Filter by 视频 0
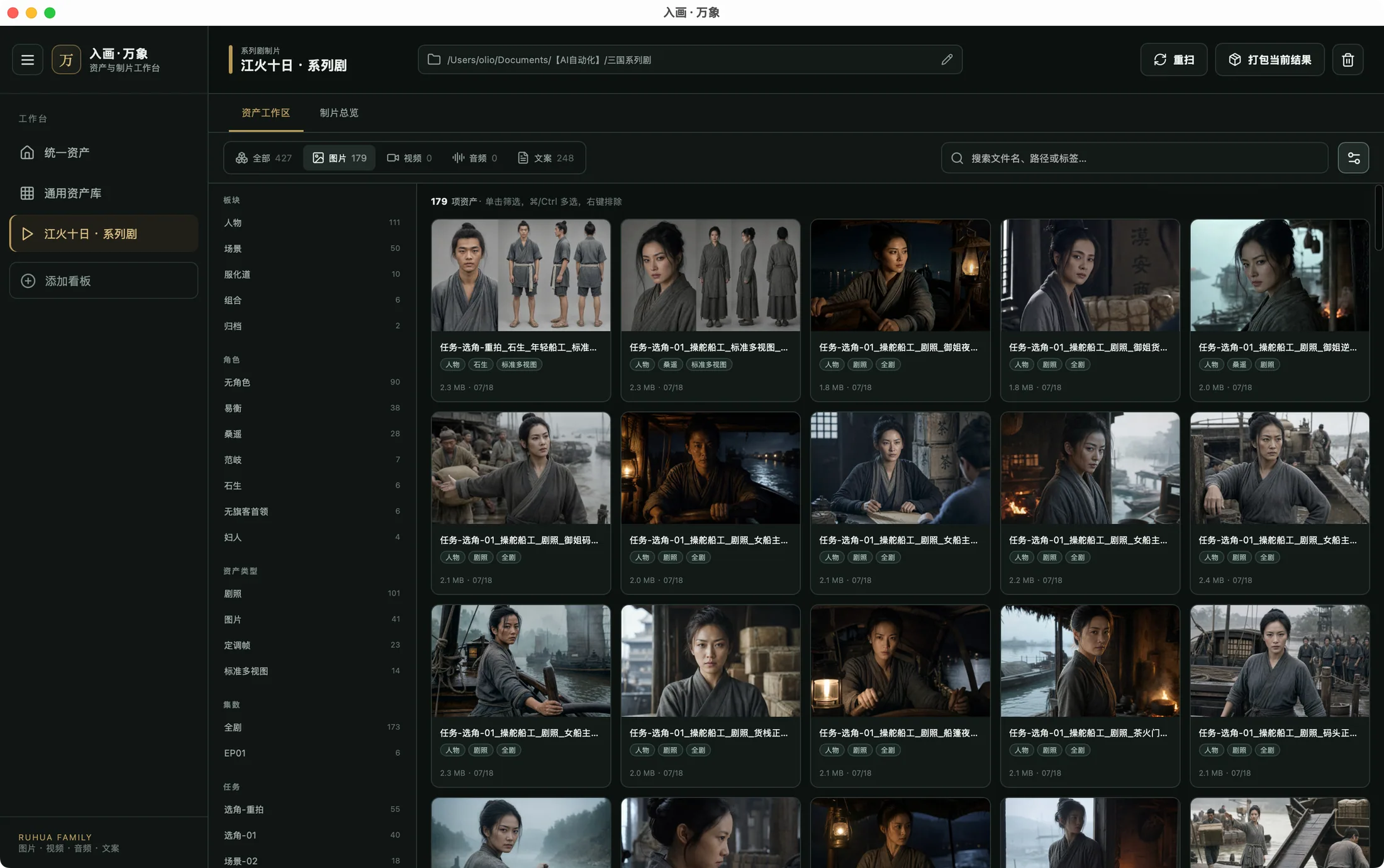 410,158
